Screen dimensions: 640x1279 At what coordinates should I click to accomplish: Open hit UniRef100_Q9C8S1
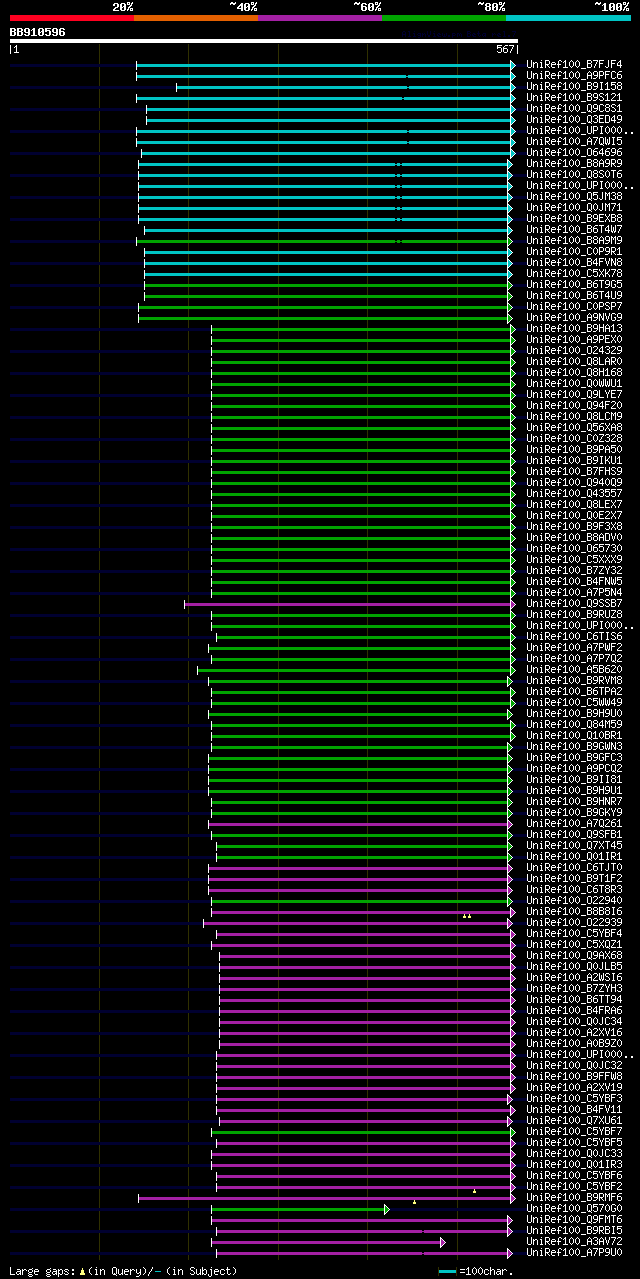pyautogui.click(x=574, y=108)
